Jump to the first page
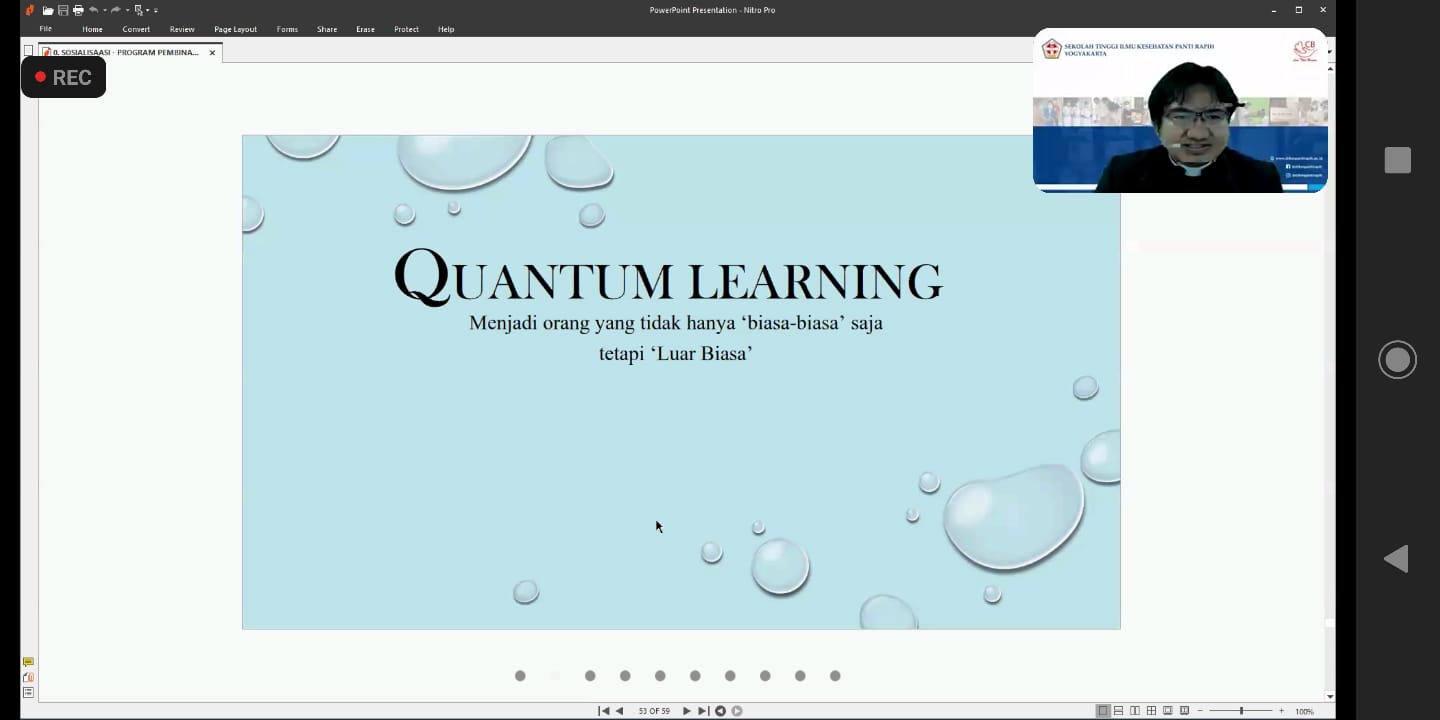This screenshot has height=720, width=1440. click(603, 711)
